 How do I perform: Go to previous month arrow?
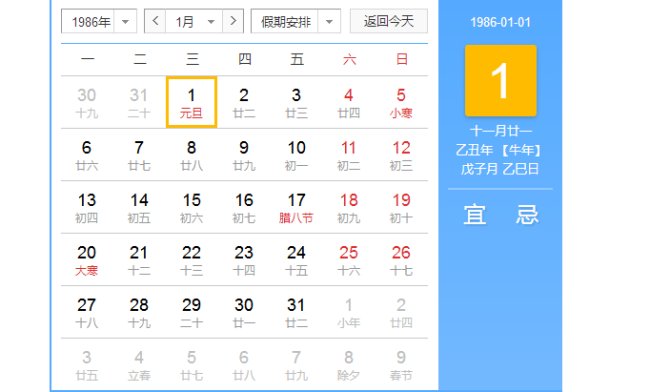(x=155, y=21)
